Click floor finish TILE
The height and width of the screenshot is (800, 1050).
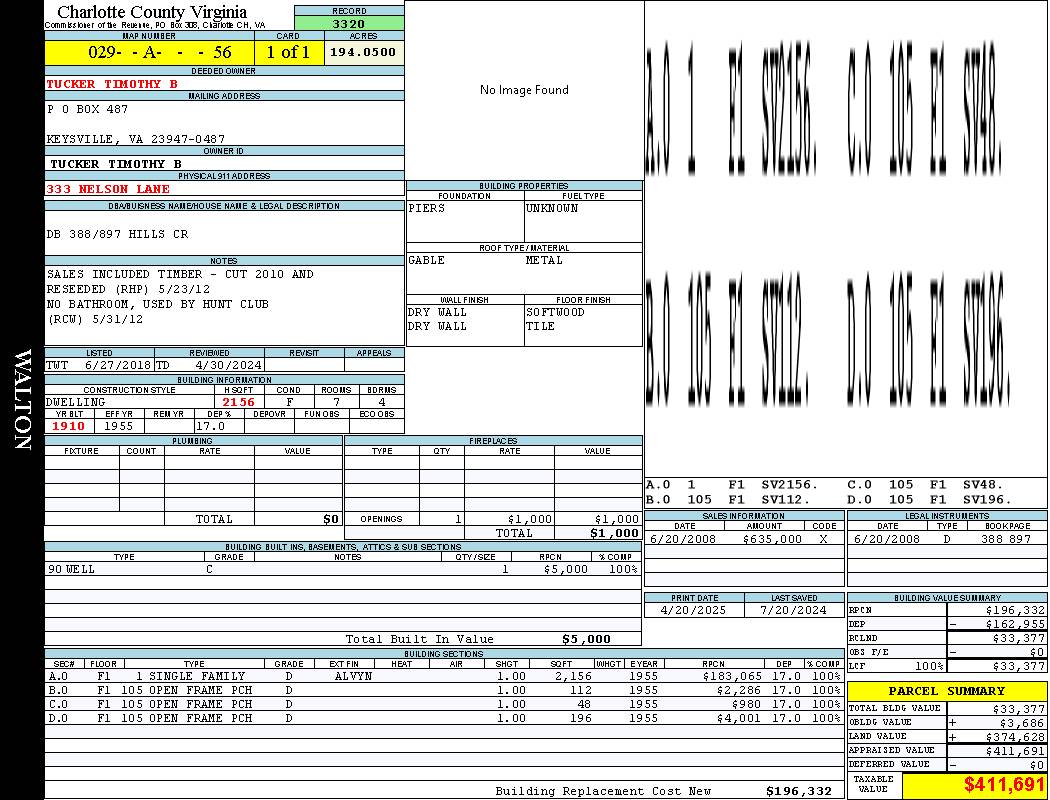540,327
